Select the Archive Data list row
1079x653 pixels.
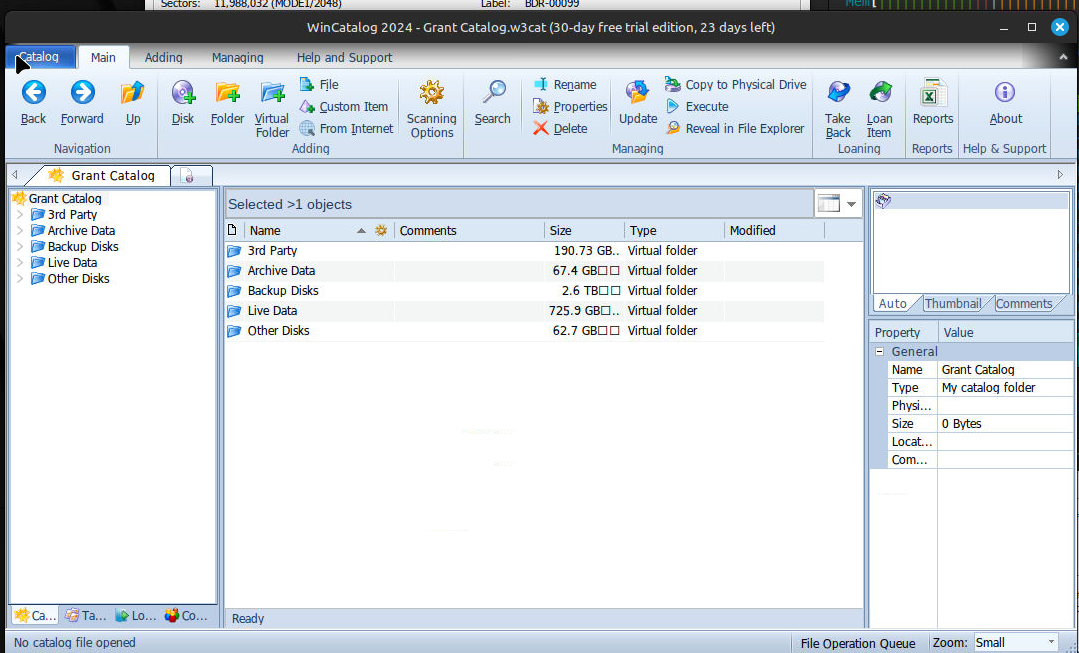coord(524,270)
